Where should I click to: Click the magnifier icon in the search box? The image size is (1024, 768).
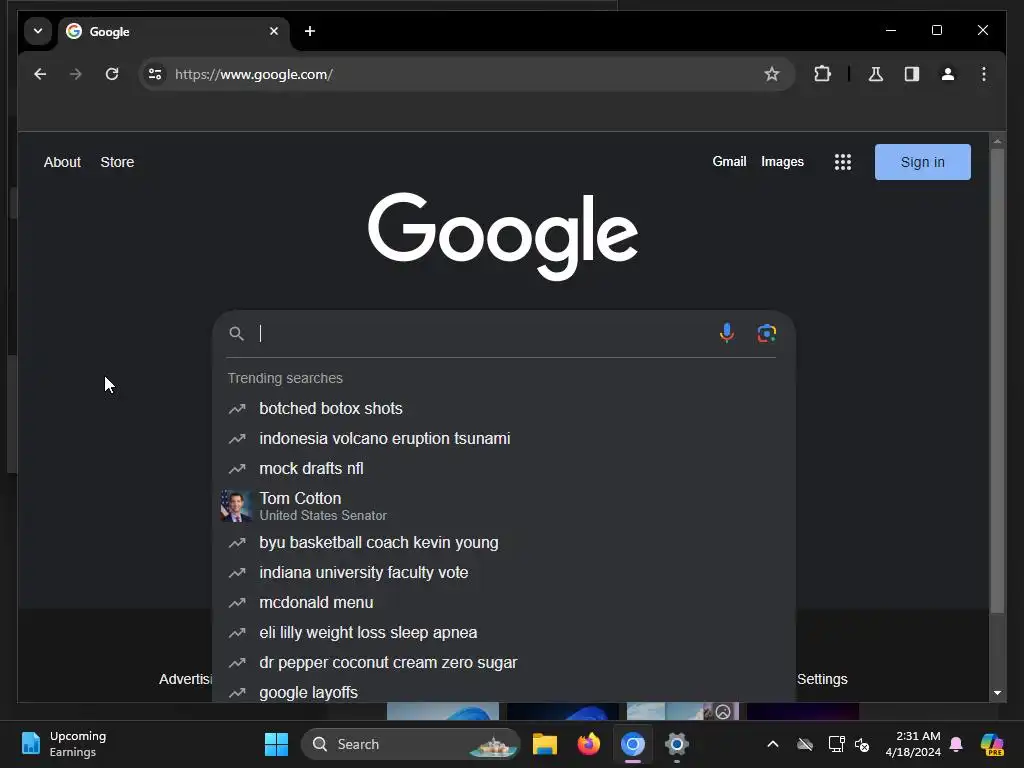(x=236, y=334)
